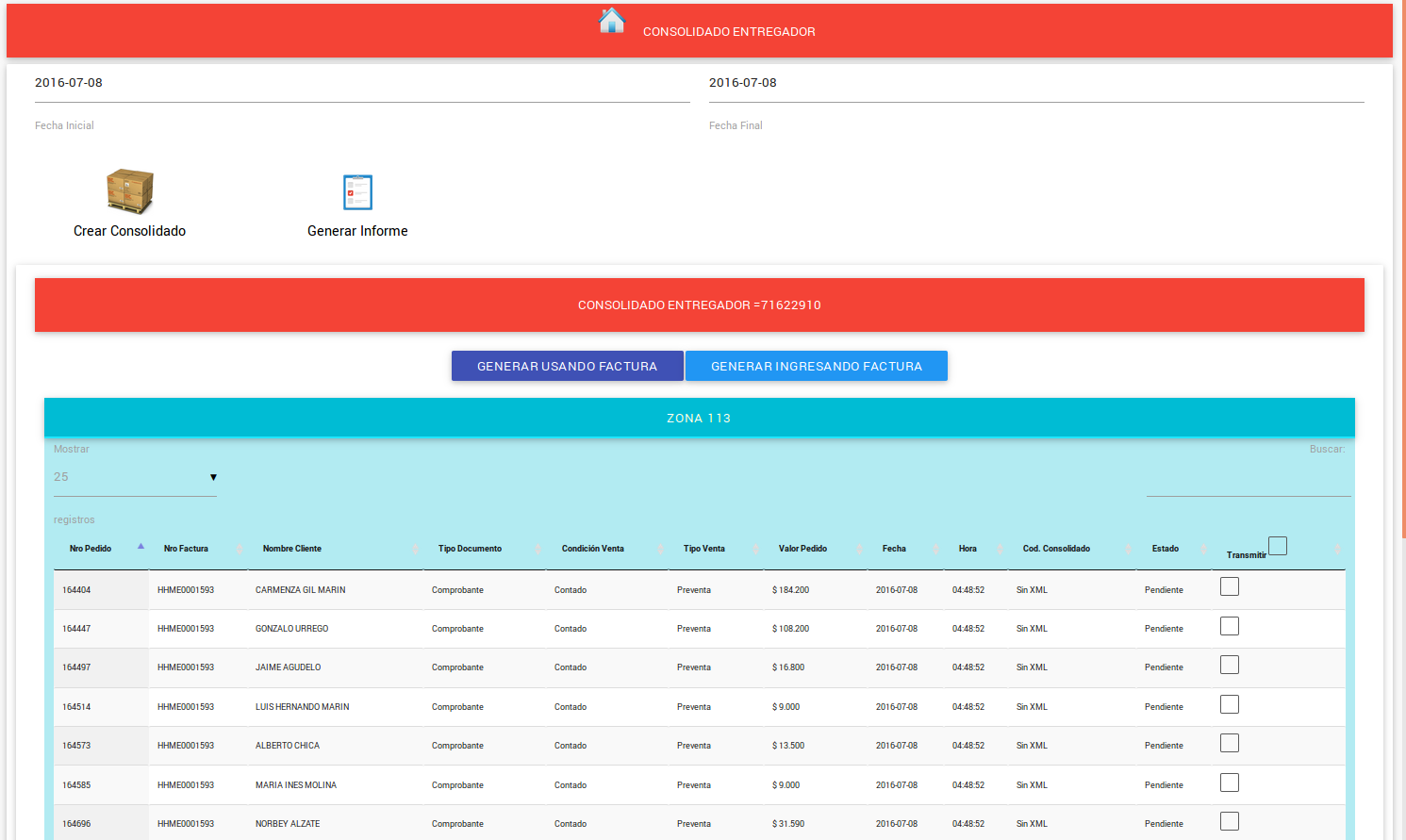
Task: Click Generar Usando Factura button
Action: (568, 366)
